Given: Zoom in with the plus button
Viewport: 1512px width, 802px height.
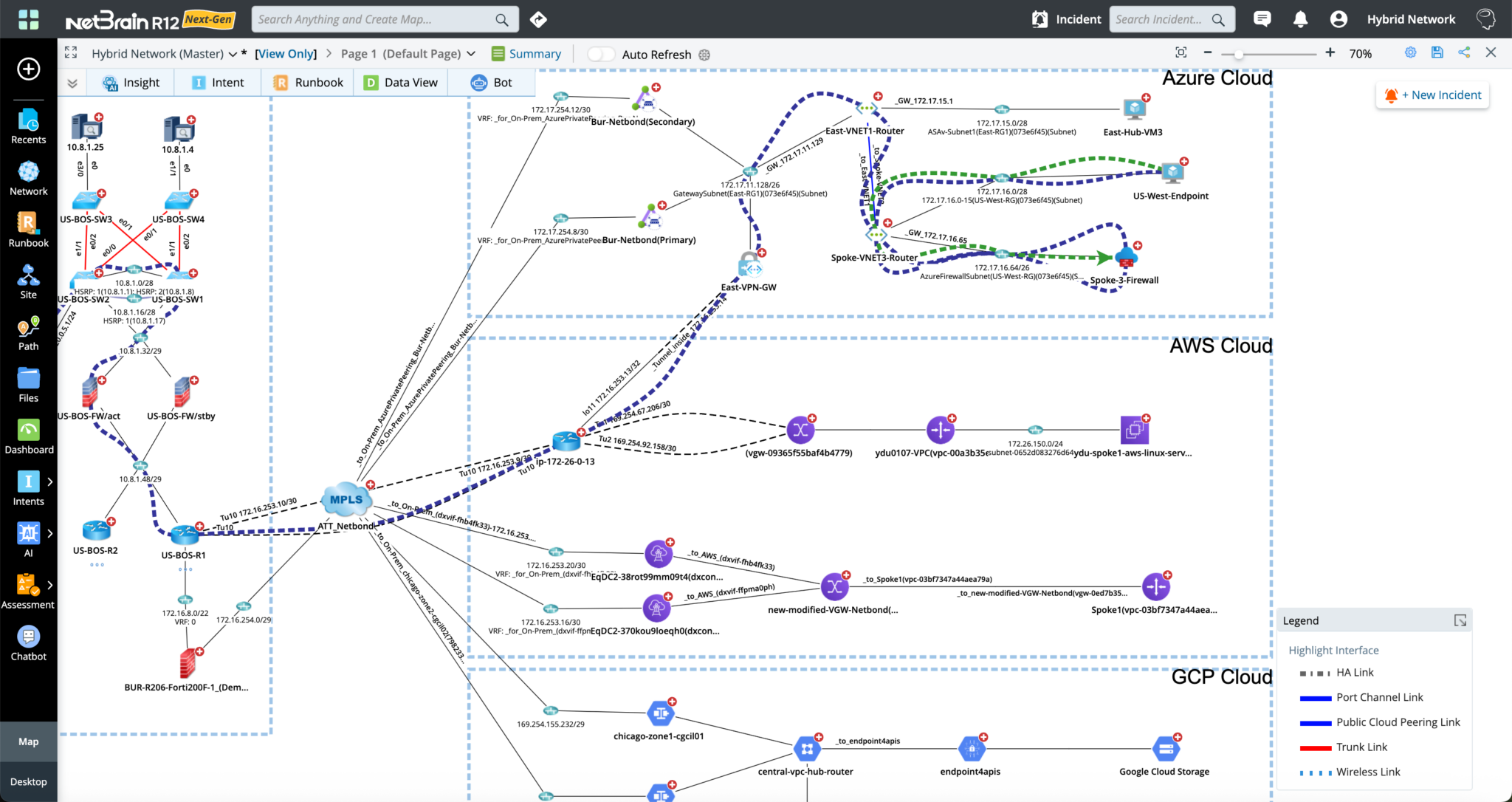Looking at the screenshot, I should click(x=1330, y=52).
